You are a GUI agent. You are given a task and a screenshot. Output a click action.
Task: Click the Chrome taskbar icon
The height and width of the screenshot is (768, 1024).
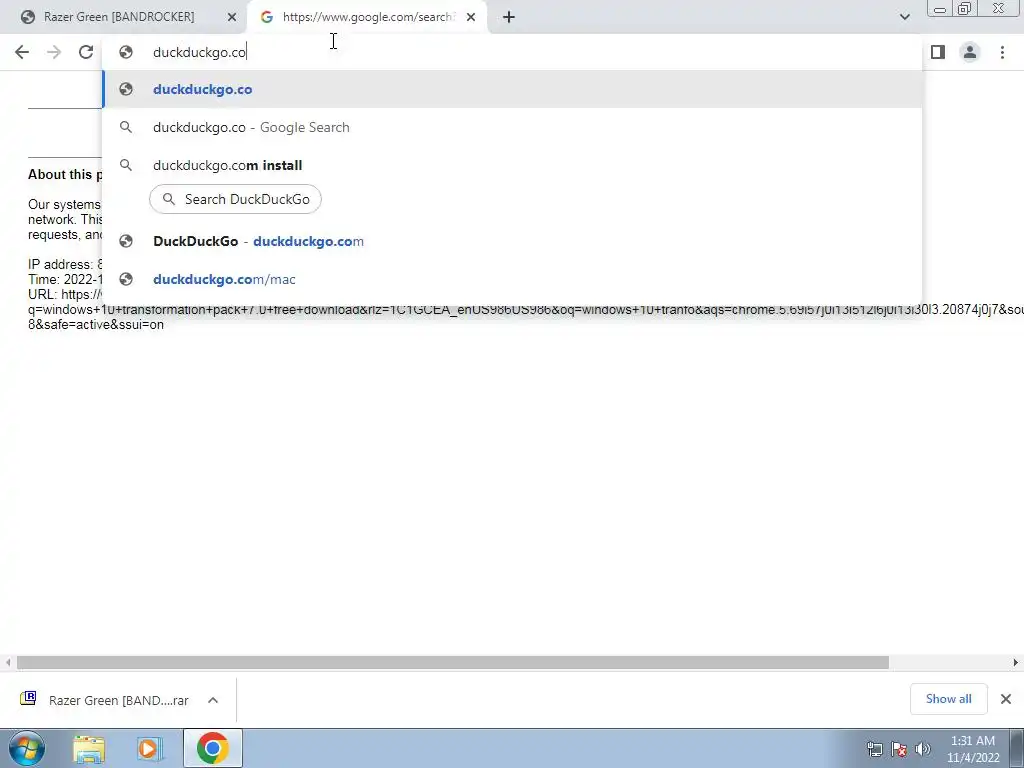(x=212, y=748)
